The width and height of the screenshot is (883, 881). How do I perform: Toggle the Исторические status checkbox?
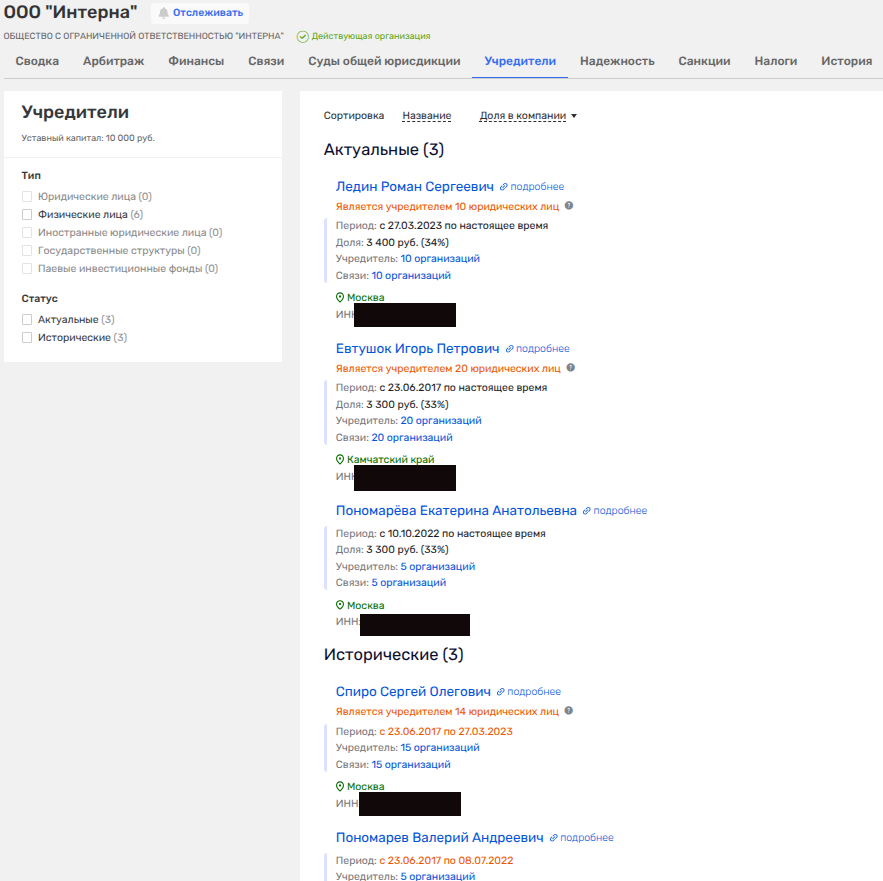28,338
